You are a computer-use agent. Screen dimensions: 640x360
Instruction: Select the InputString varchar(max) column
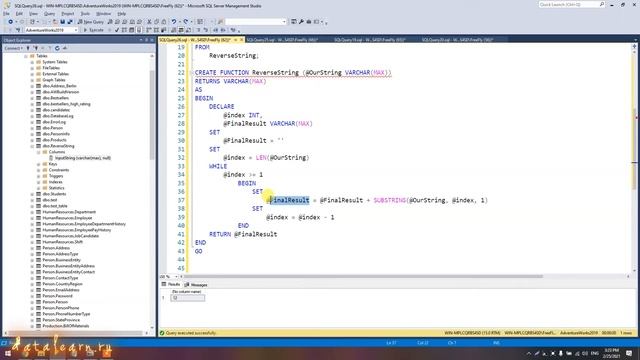tap(83, 158)
